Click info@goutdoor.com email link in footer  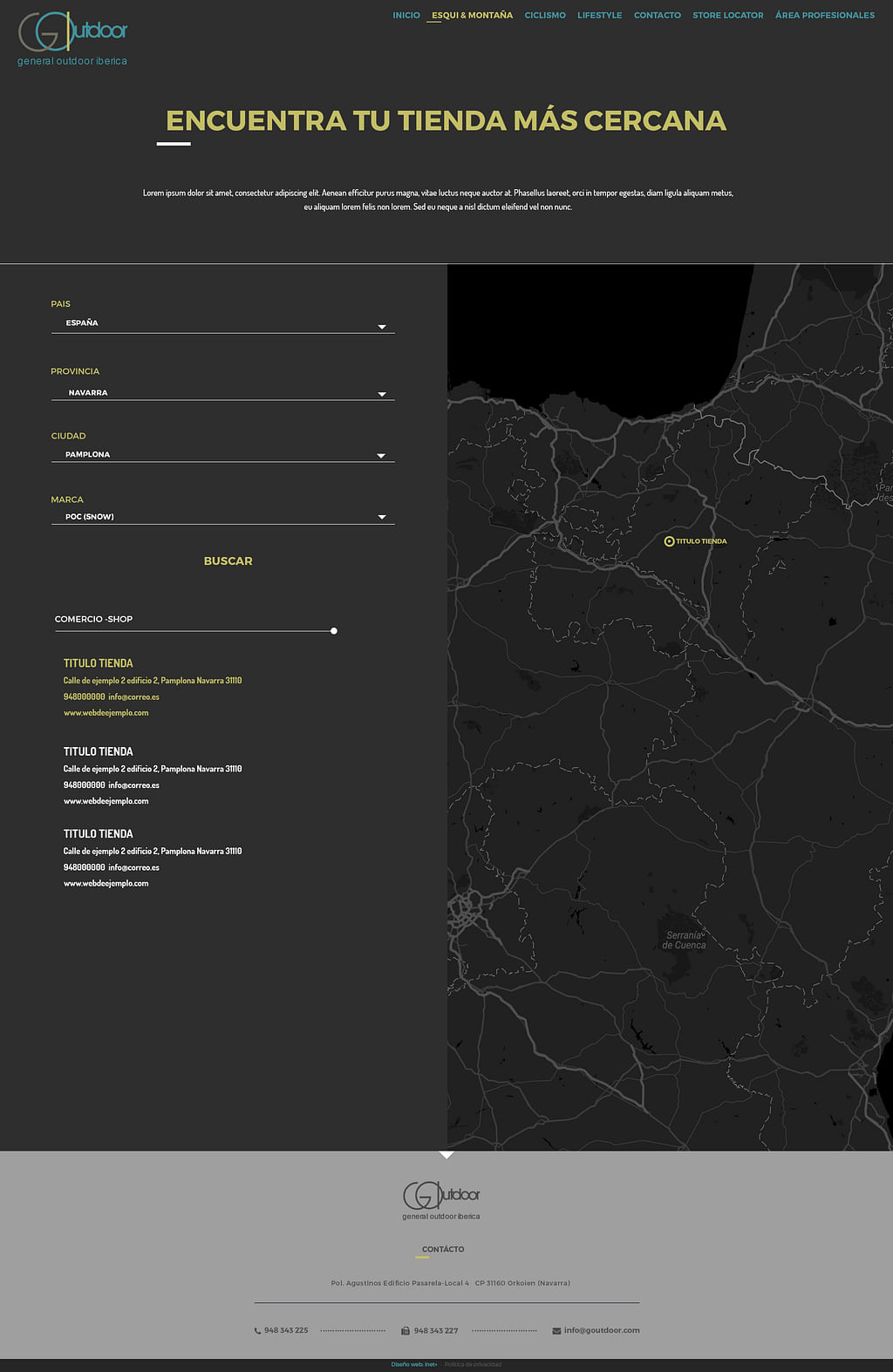point(602,1330)
